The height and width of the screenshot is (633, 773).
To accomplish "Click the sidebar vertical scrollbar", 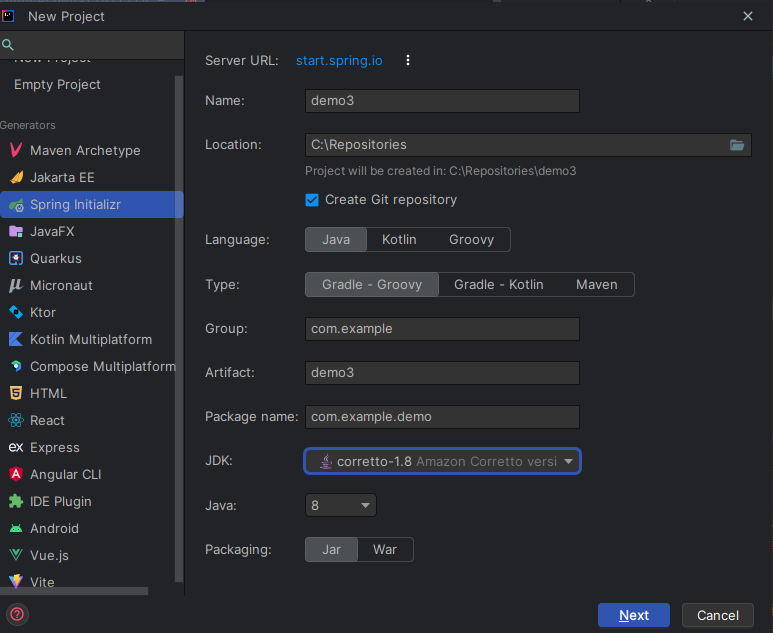I will tap(179, 329).
